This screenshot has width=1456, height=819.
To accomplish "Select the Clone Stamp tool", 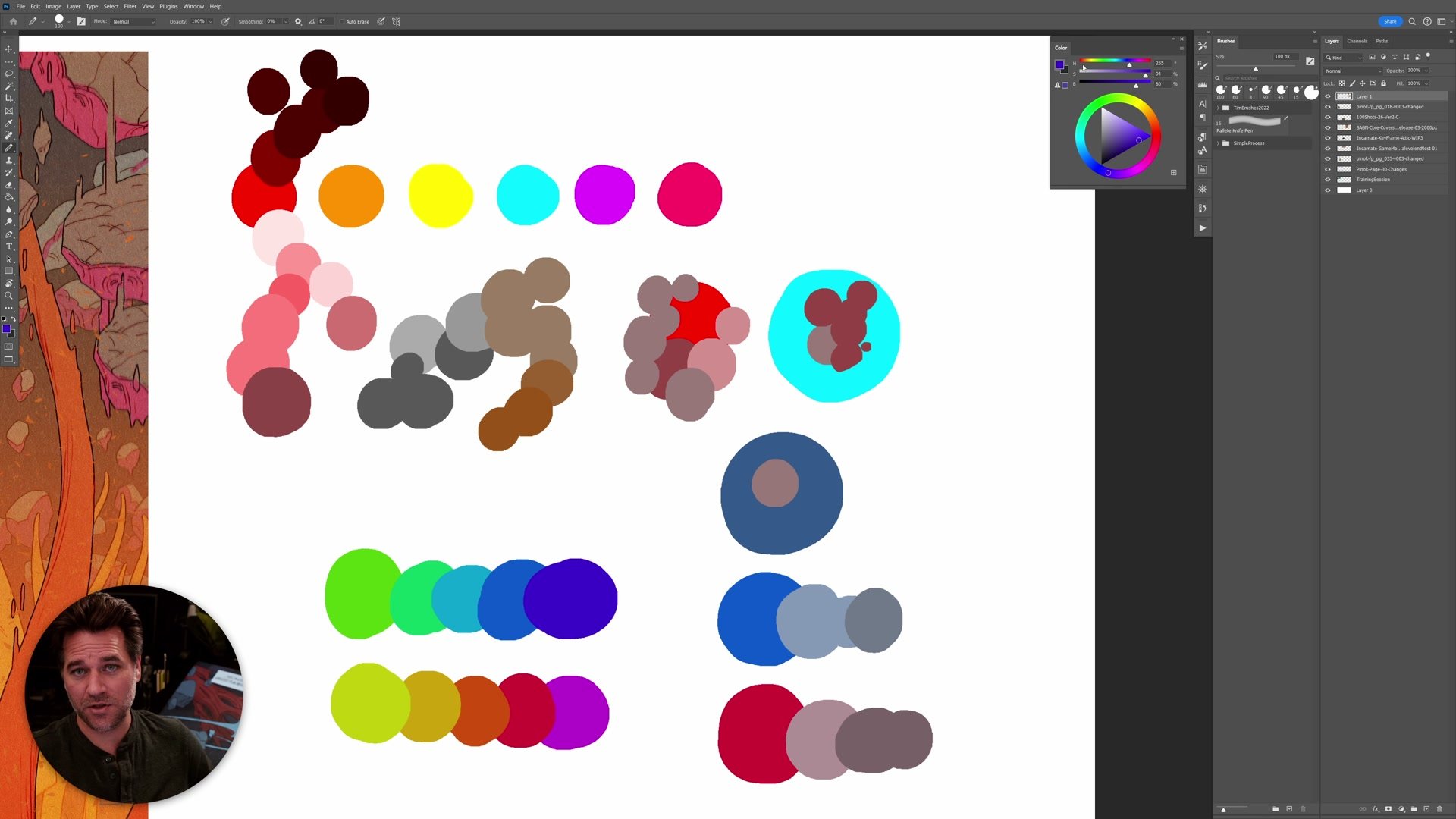I will 9,160.
